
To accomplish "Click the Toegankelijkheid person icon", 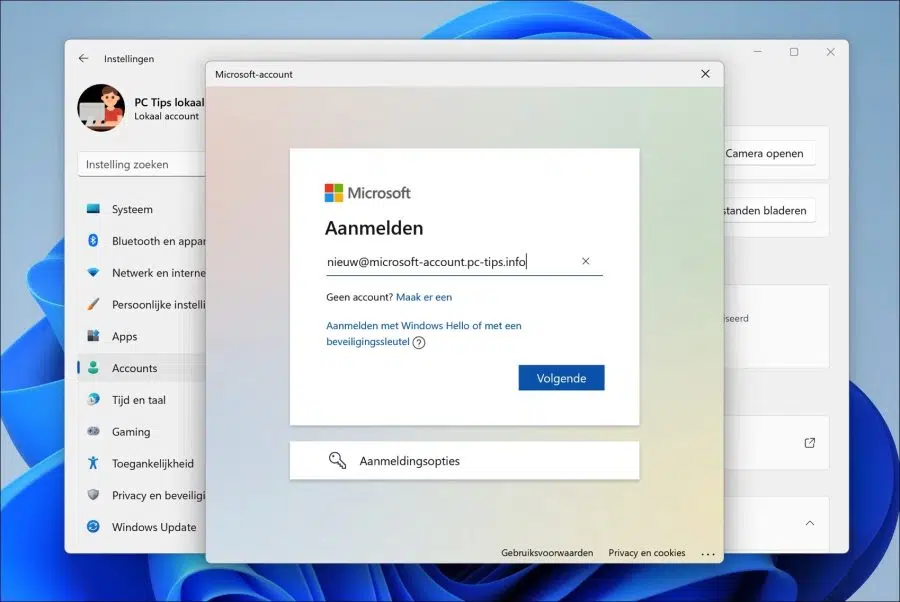I will click(x=93, y=463).
